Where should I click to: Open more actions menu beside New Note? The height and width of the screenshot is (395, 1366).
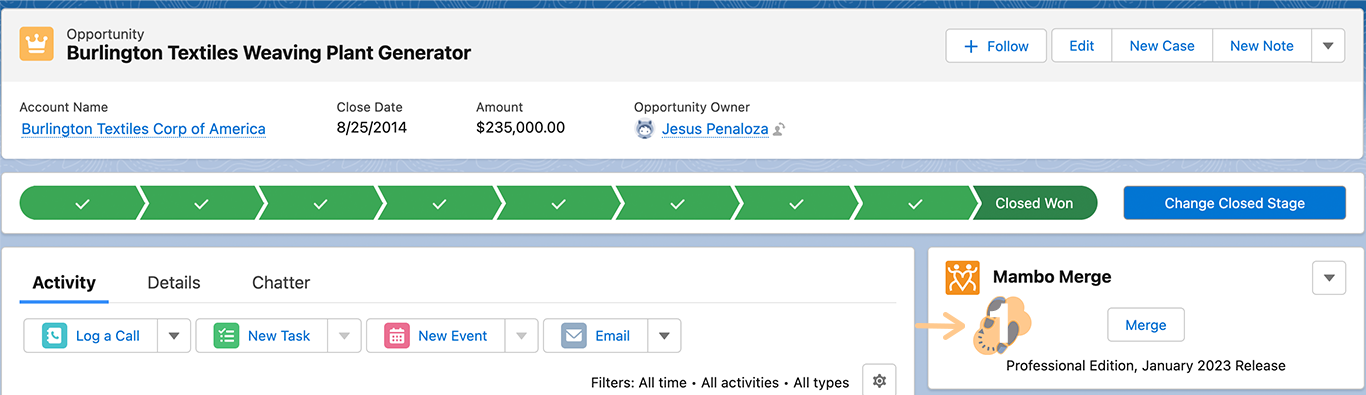pyautogui.click(x=1328, y=46)
